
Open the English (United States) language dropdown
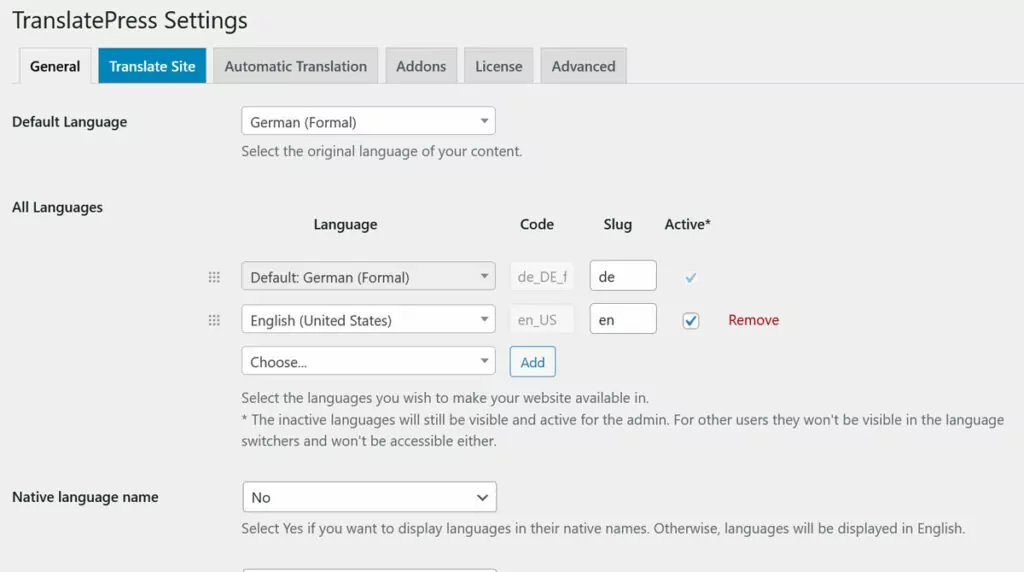point(368,319)
